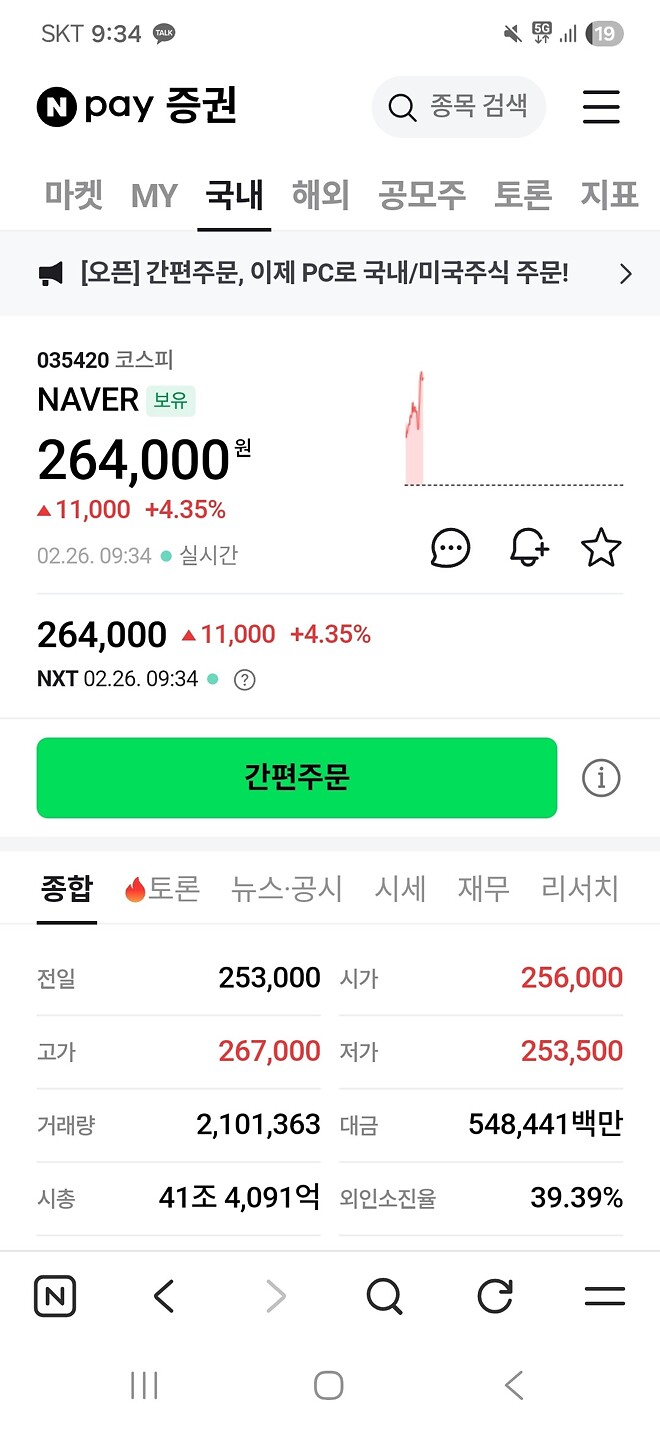Tap the refresh icon in the bottom bar
Screen dimensions: 660x1430
pyautogui.click(x=494, y=1296)
